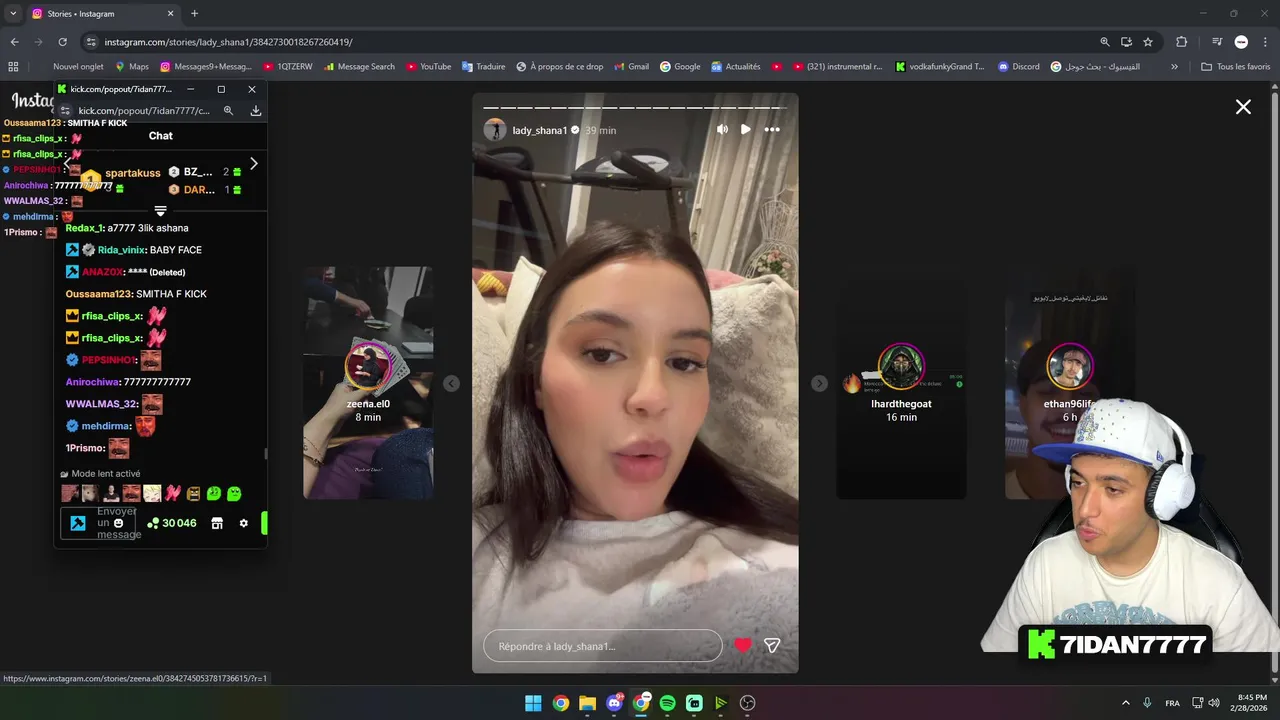Open the Chrome tab search dropdown
This screenshot has width=1280, height=720.
click(x=13, y=14)
